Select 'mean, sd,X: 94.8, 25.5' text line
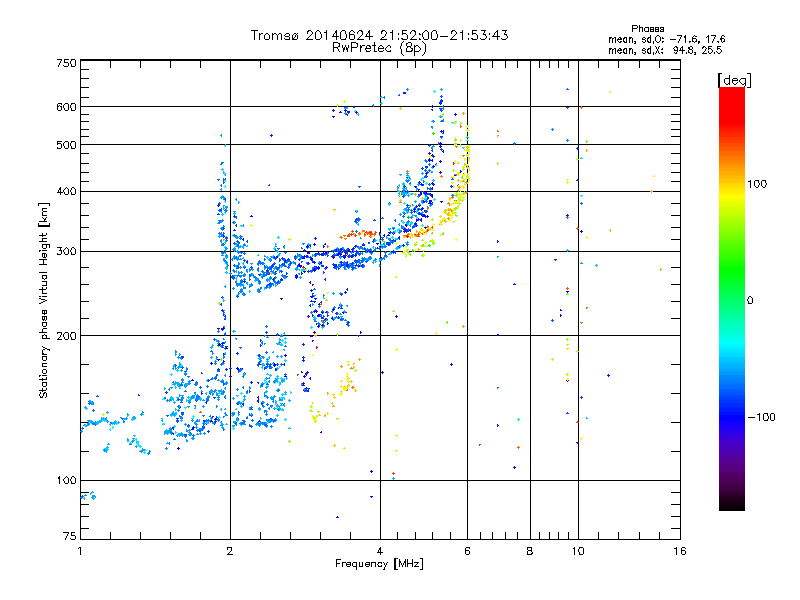 665,50
